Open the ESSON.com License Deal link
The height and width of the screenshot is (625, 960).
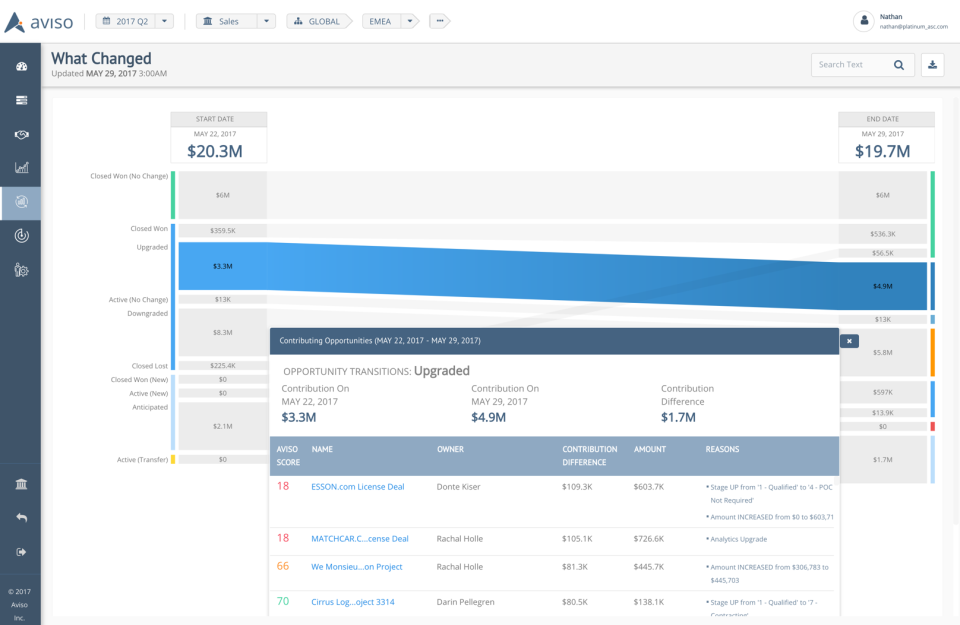357,486
